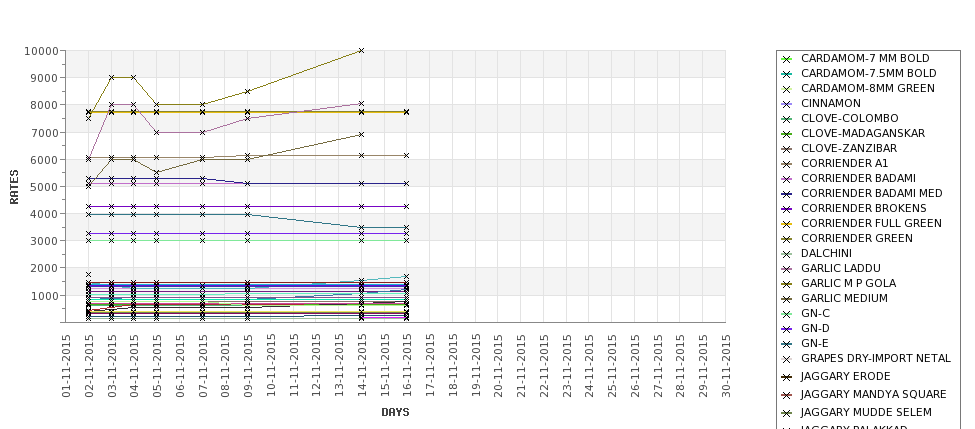Select CARDAMOM-8MM GREEN legend label
The width and height of the screenshot is (975, 429).
(867, 89)
